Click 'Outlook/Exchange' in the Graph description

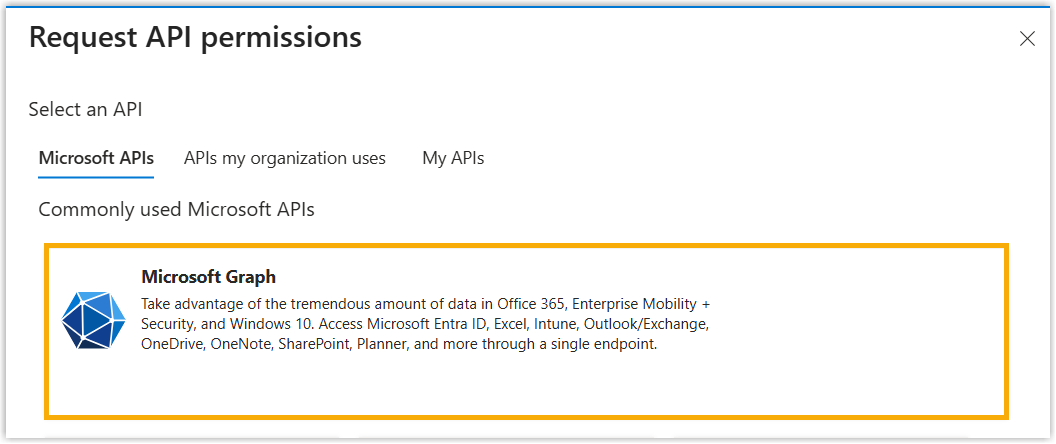646,324
